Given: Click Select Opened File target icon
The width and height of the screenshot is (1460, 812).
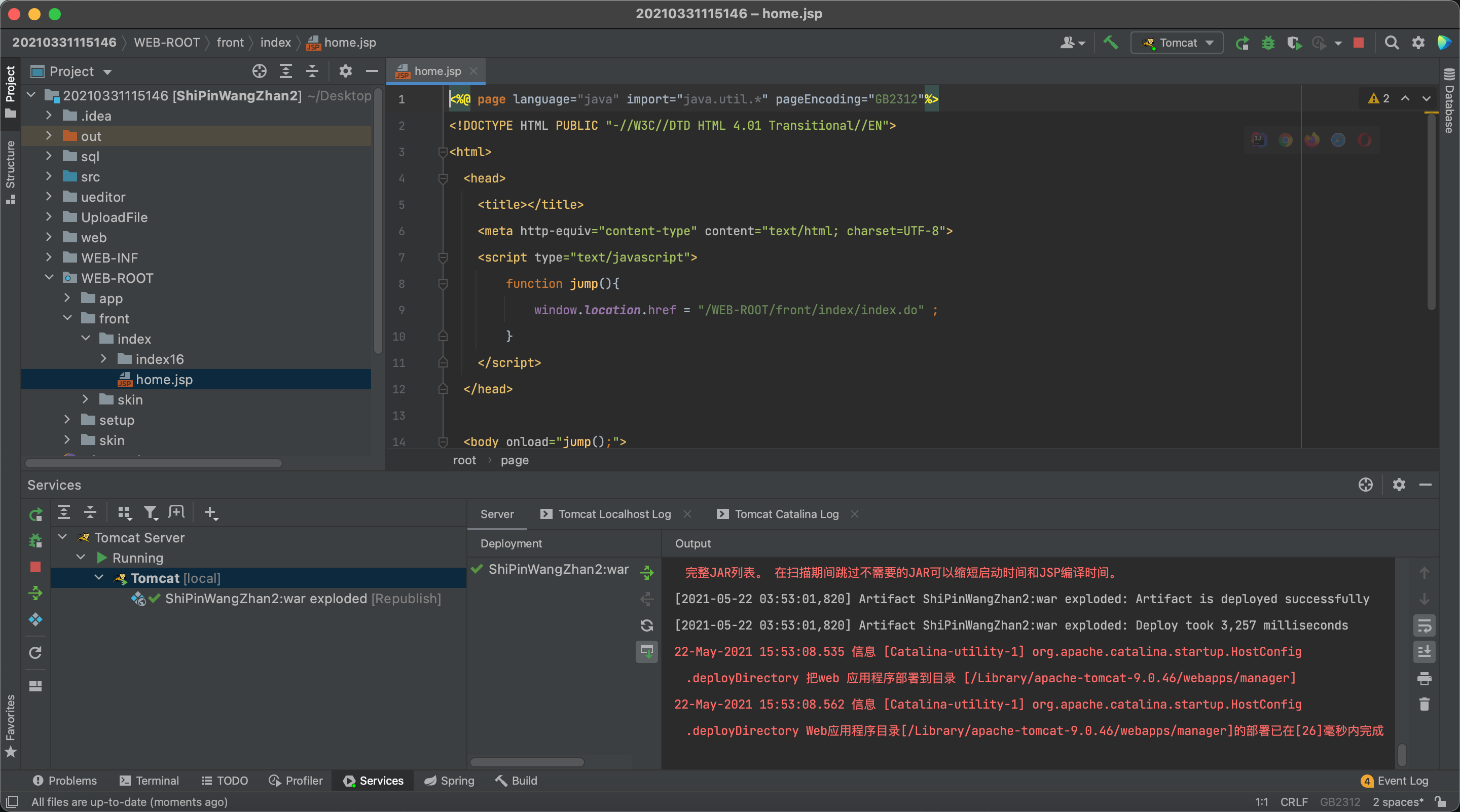Looking at the screenshot, I should coord(259,71).
